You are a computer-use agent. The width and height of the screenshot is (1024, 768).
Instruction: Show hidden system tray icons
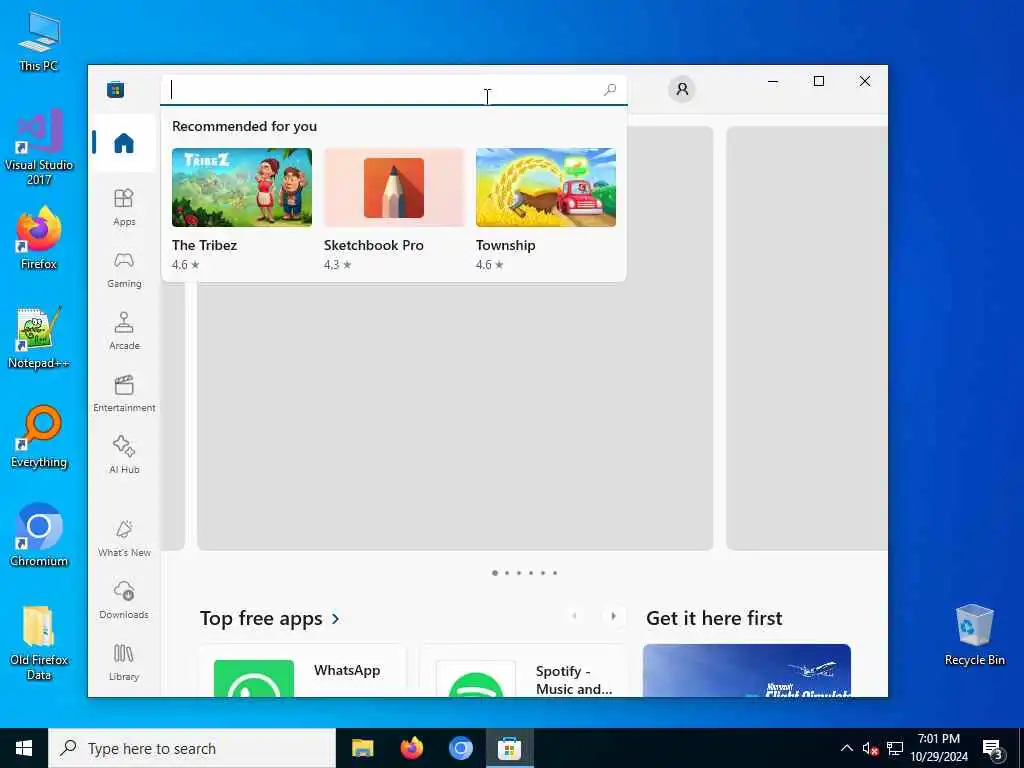(x=846, y=748)
